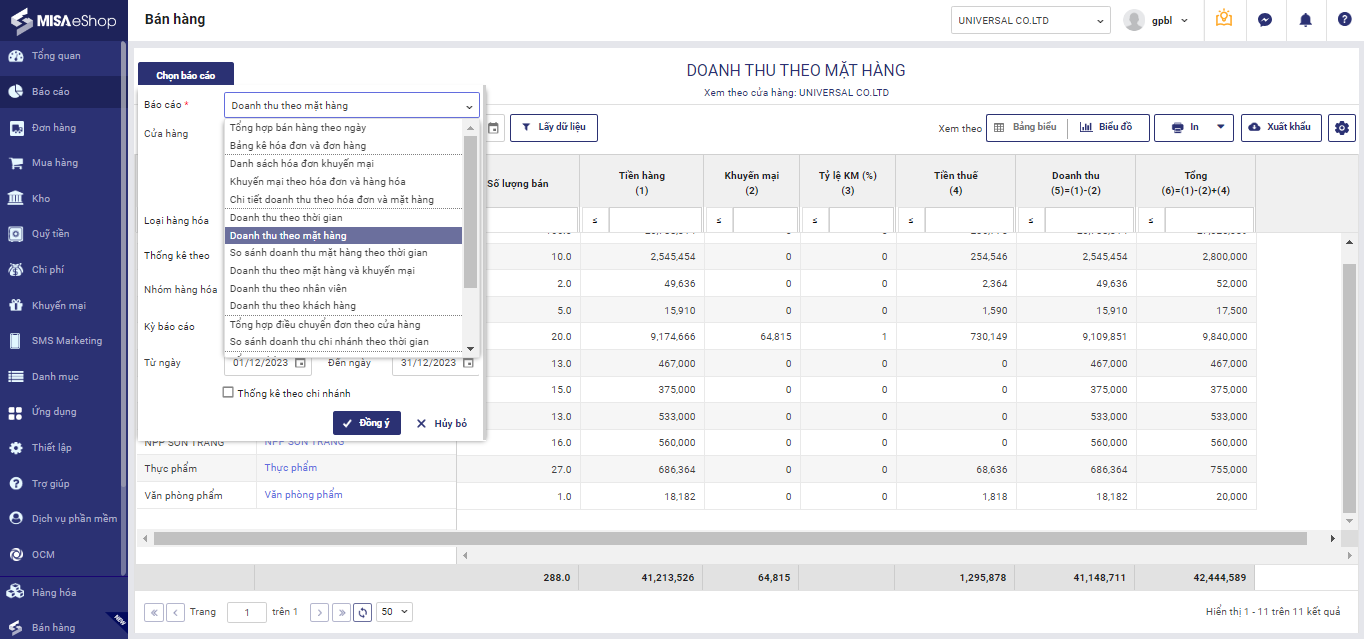The image size is (1364, 639).
Task: Open the Messenger chat icon
Action: pyautogui.click(x=1265, y=20)
